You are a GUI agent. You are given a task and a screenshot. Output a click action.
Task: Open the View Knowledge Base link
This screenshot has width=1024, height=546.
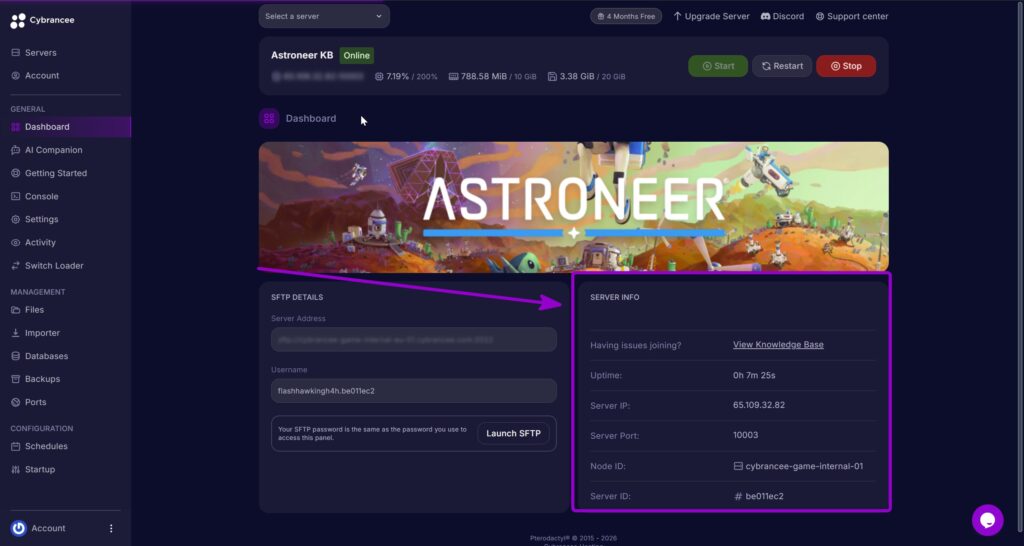[x=778, y=345]
